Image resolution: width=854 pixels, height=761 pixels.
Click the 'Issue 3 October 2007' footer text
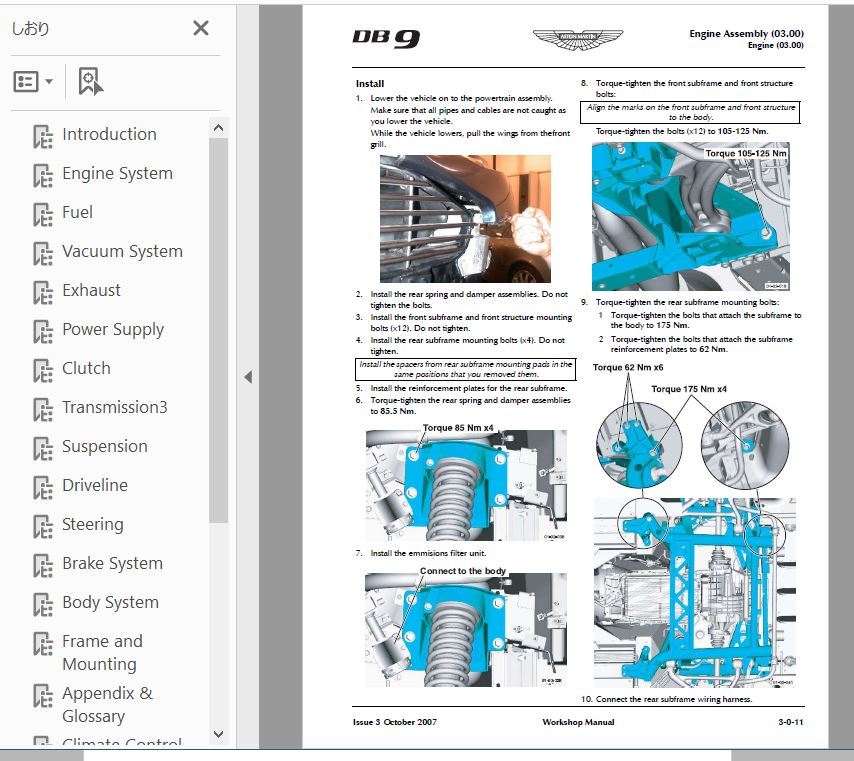pos(395,722)
